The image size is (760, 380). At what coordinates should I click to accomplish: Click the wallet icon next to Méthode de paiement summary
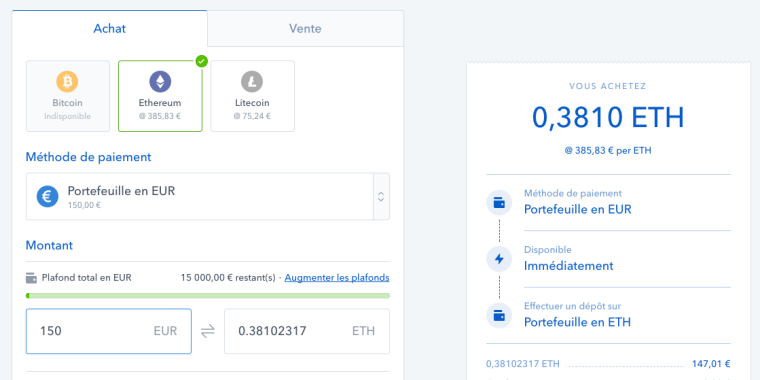(x=499, y=203)
